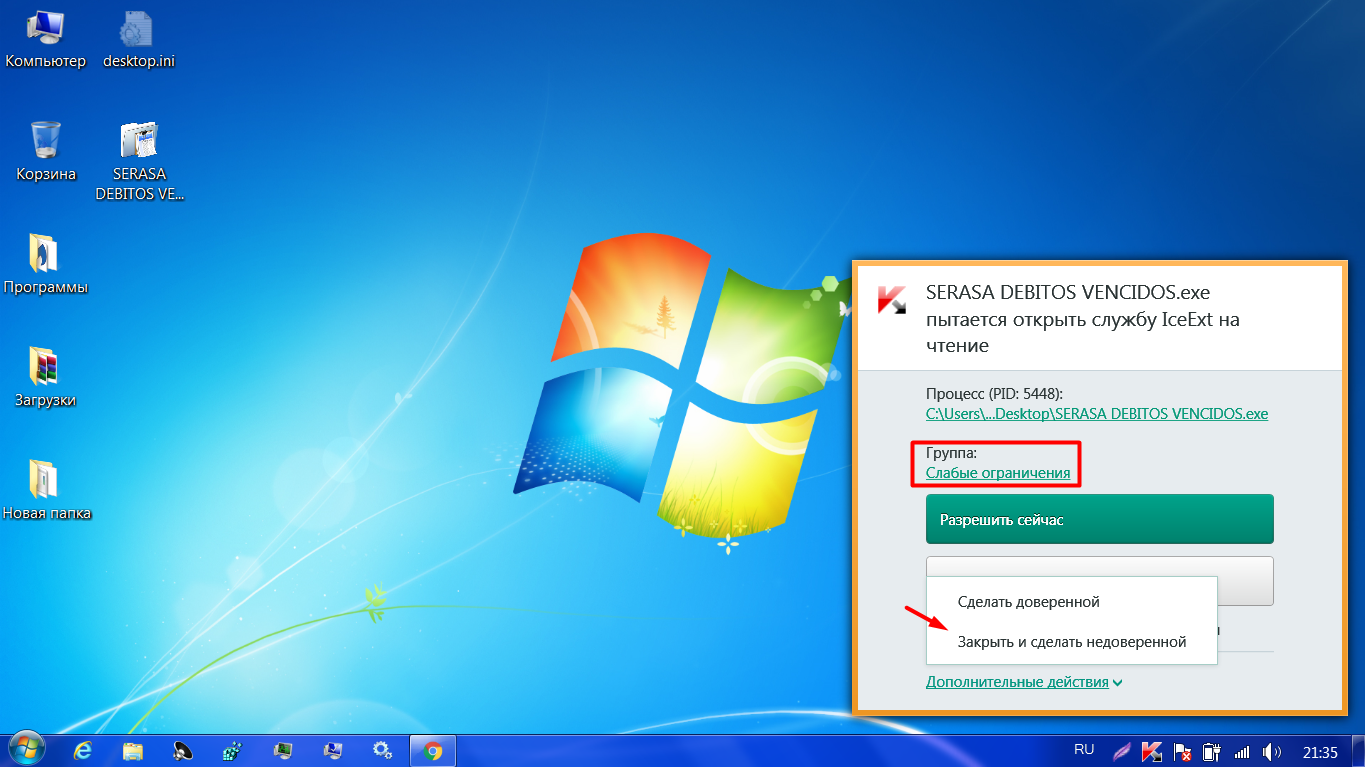Image resolution: width=1365 pixels, height=767 pixels.
Task: Open the Программы desktop folder
Action: coord(46,265)
